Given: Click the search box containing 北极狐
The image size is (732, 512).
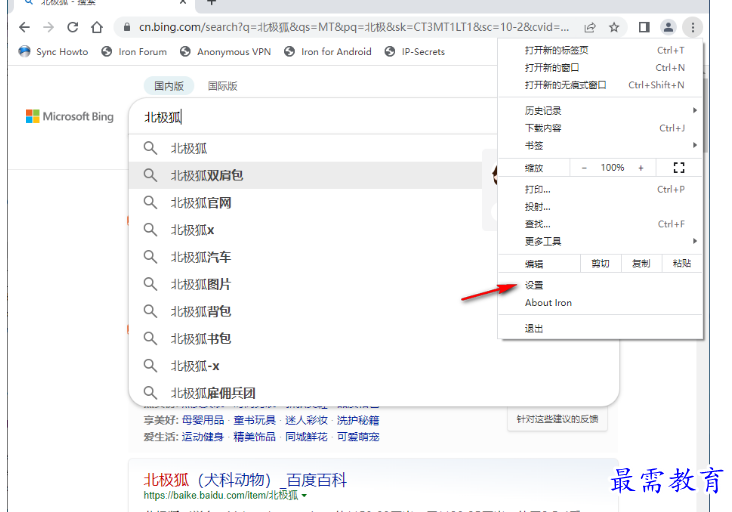Looking at the screenshot, I should pyautogui.click(x=313, y=117).
